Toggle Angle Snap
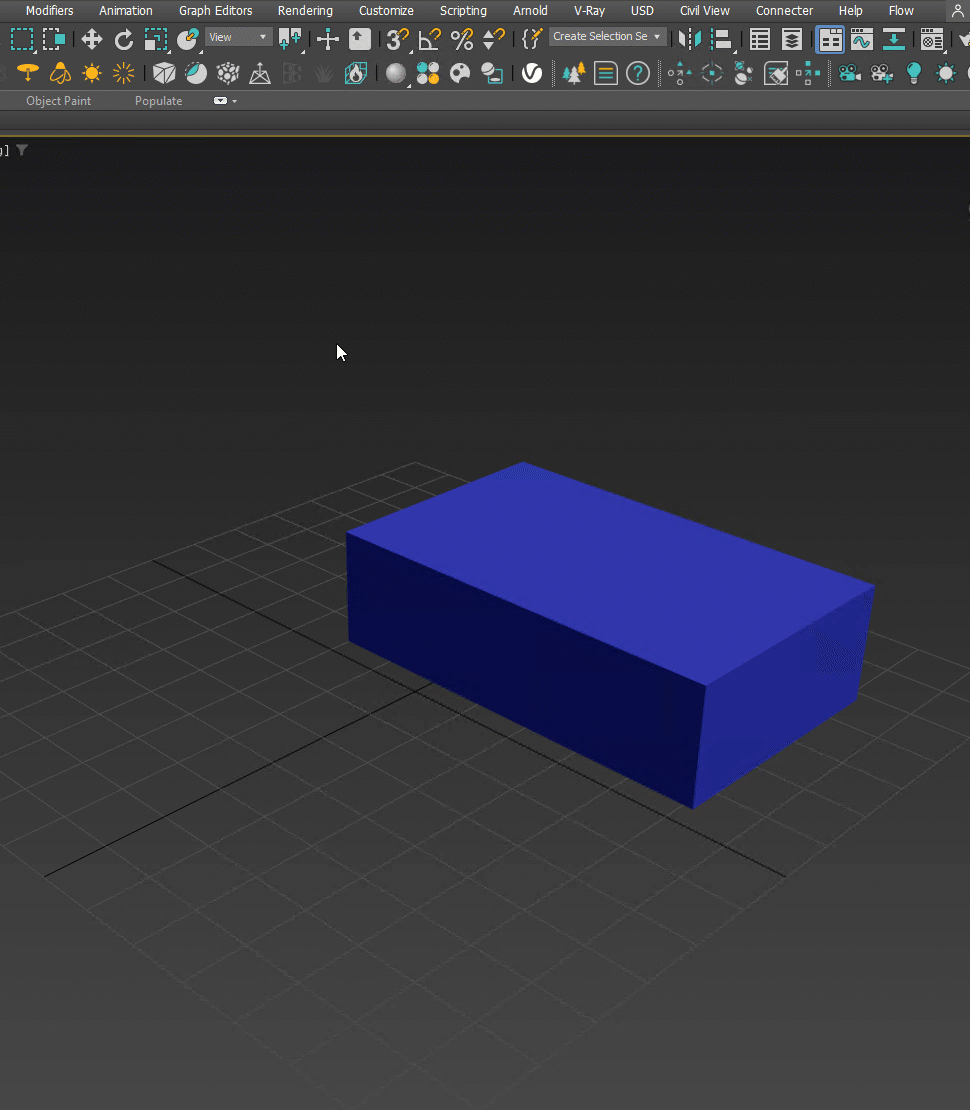This screenshot has width=970, height=1110. [x=430, y=39]
